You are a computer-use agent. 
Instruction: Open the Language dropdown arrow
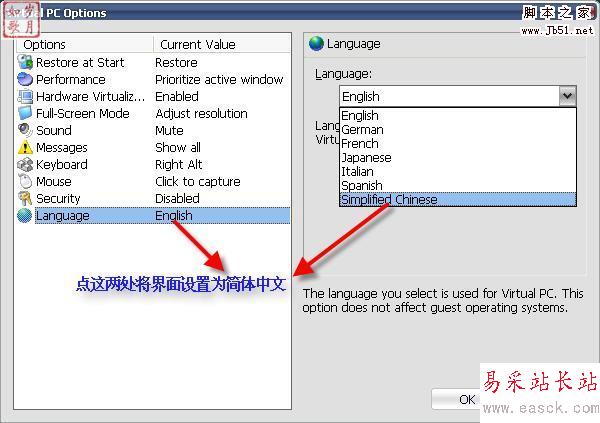point(567,96)
